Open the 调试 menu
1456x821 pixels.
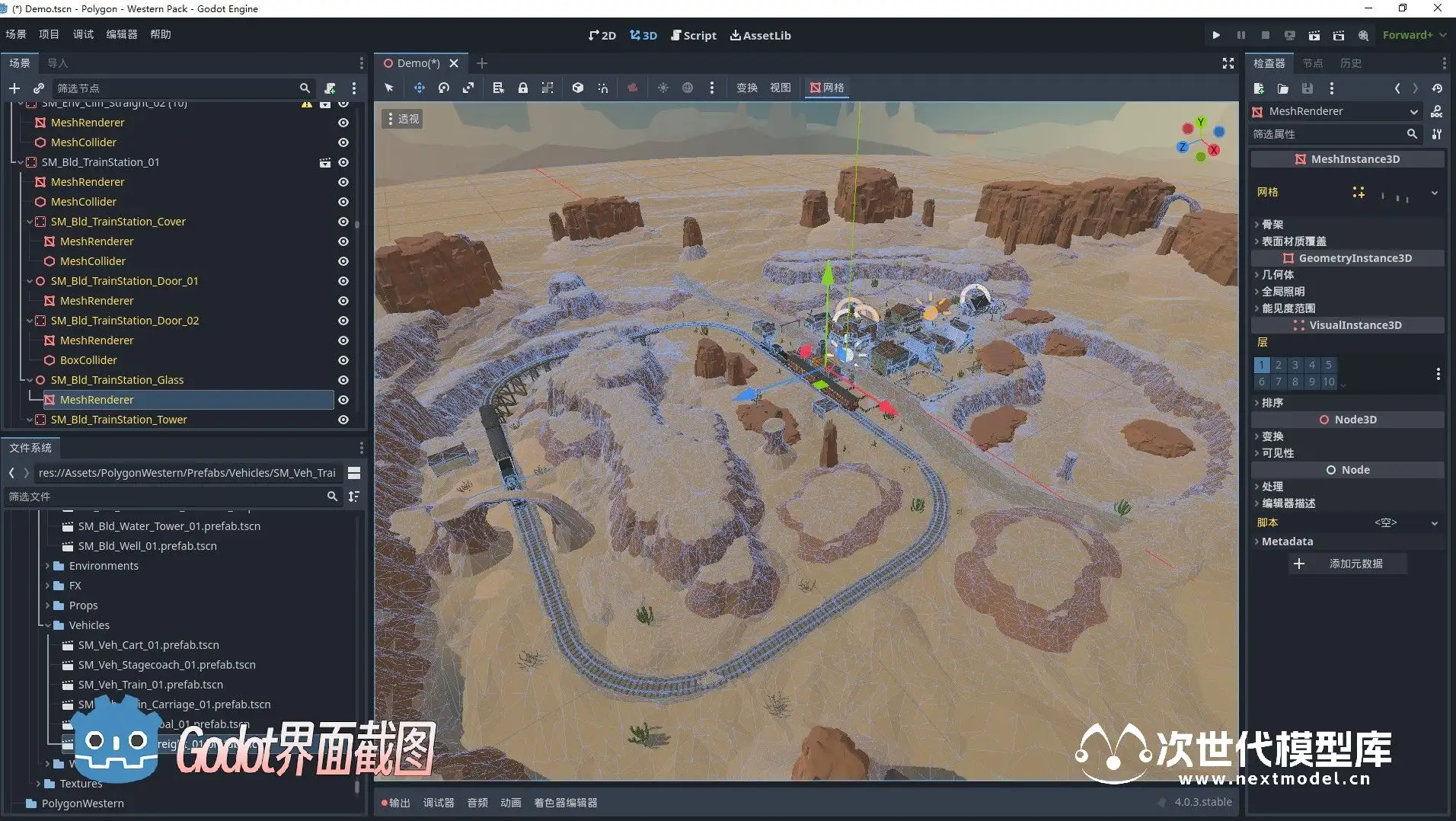click(83, 34)
